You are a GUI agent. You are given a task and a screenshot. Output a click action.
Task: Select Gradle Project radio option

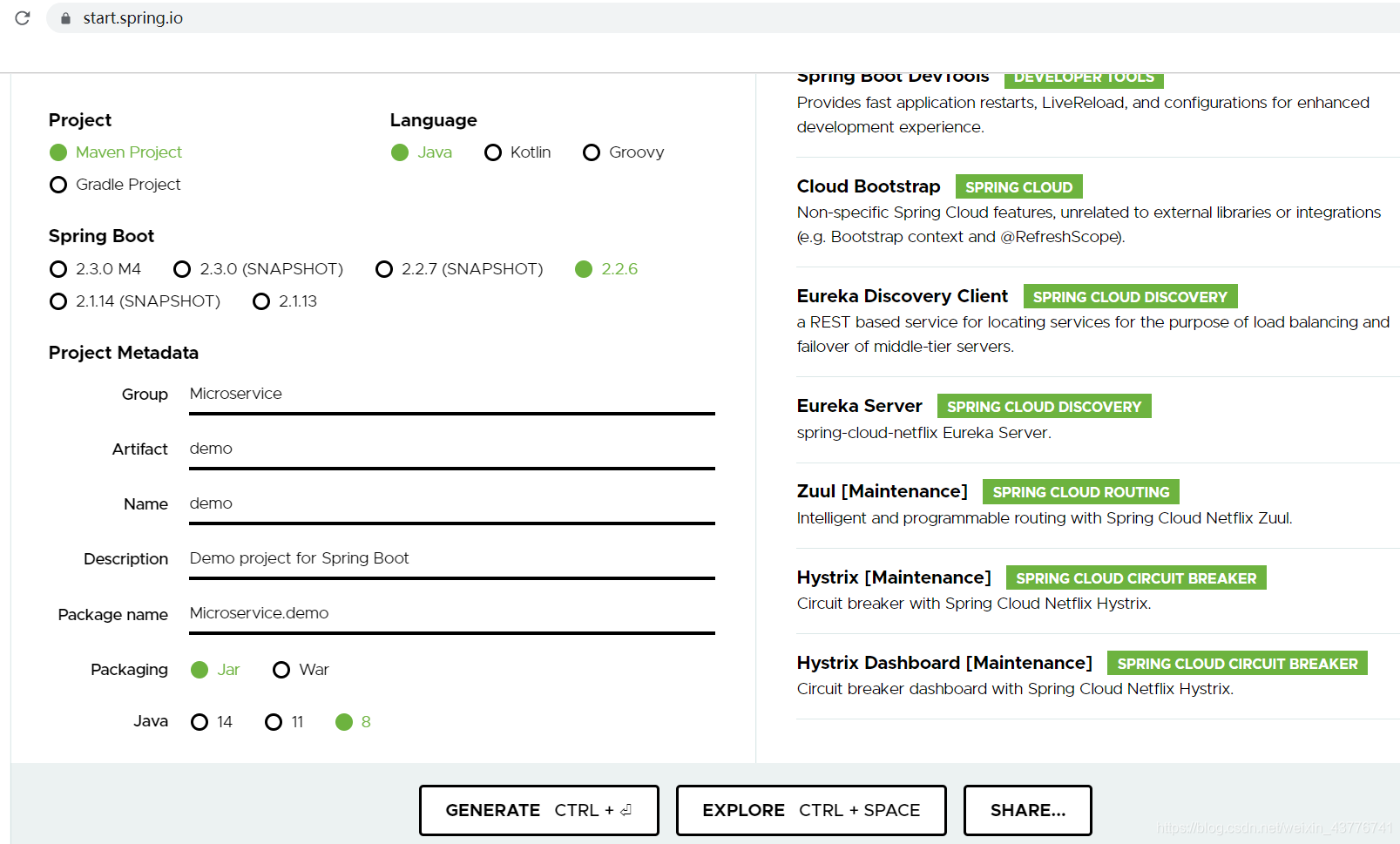115,185
